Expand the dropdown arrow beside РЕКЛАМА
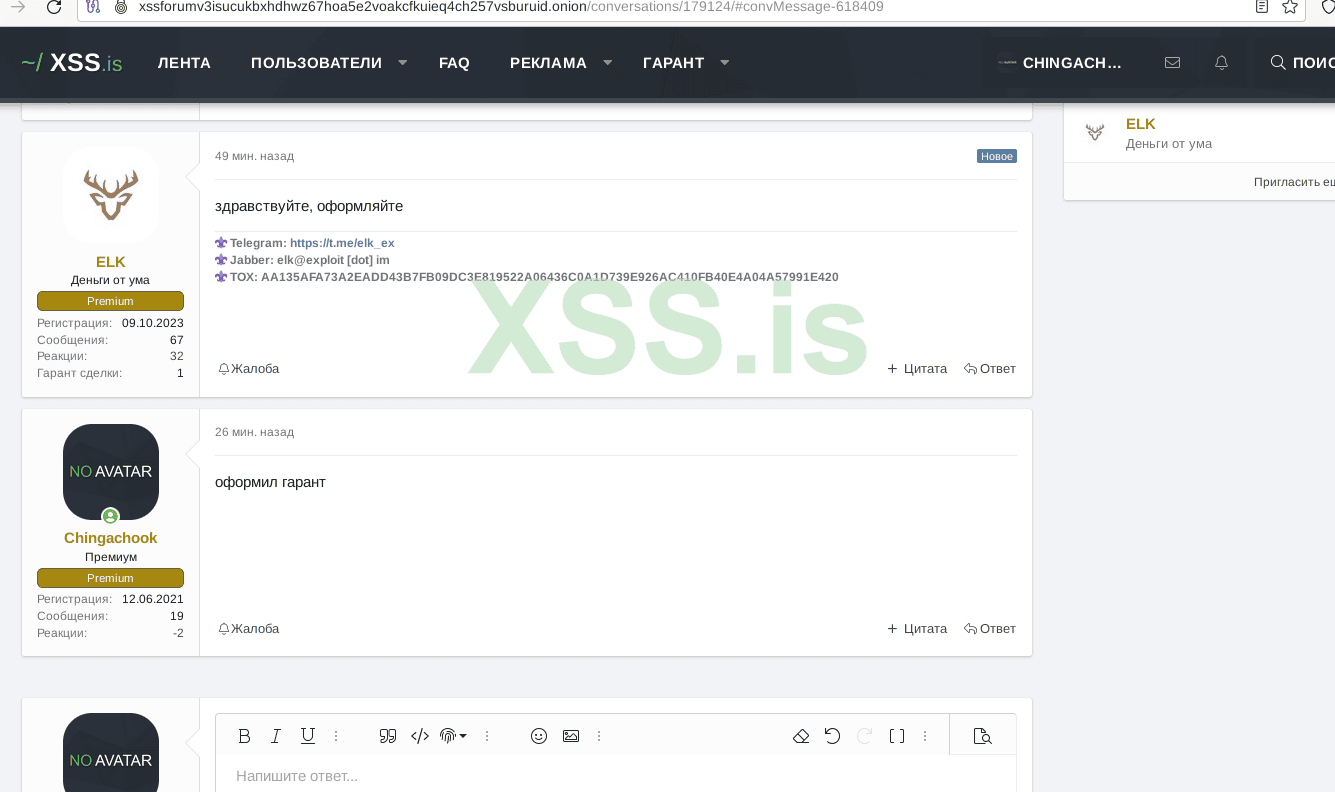 [607, 62]
